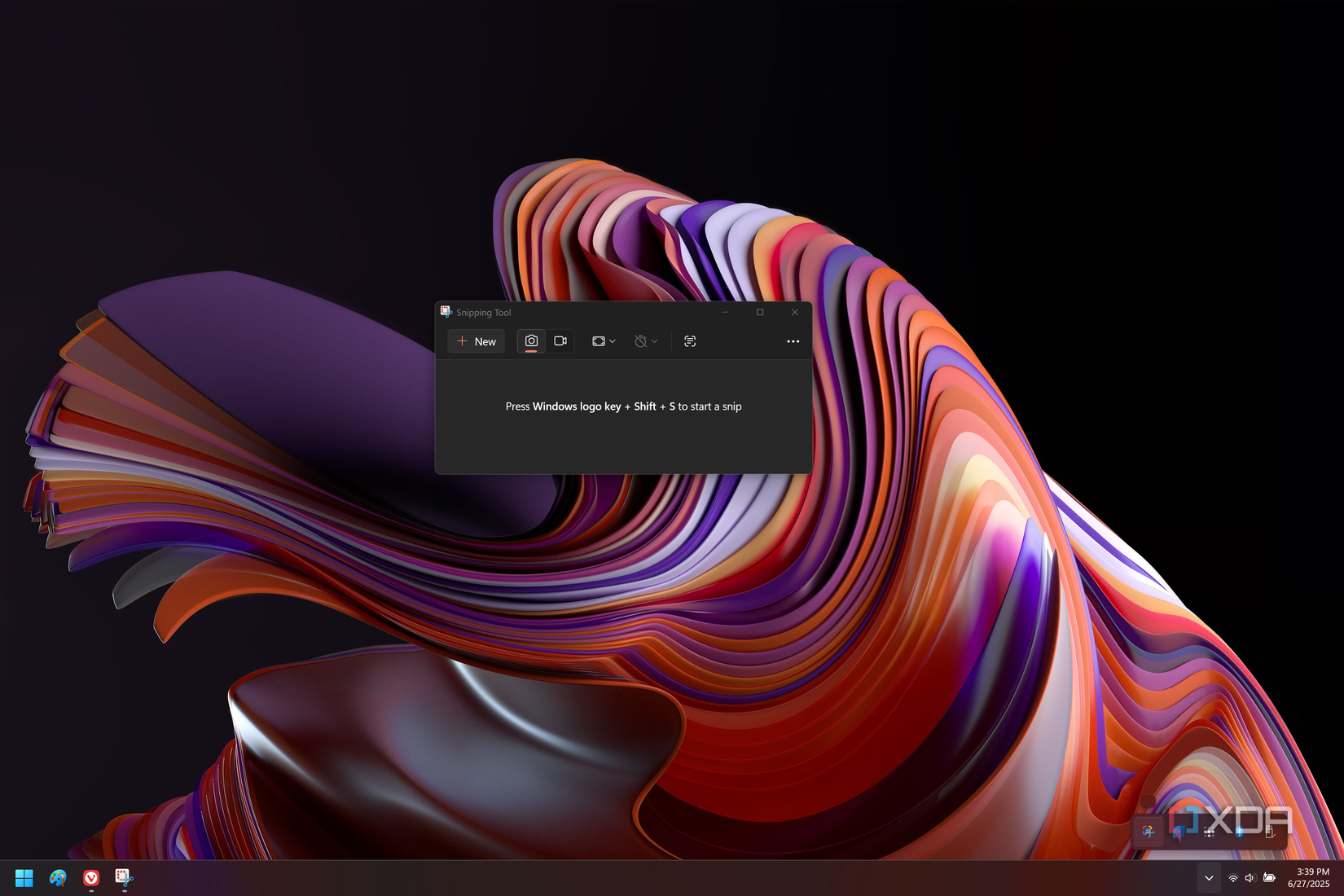Switch to video recording mode
Screen dimensions: 1344x896
click(x=560, y=341)
